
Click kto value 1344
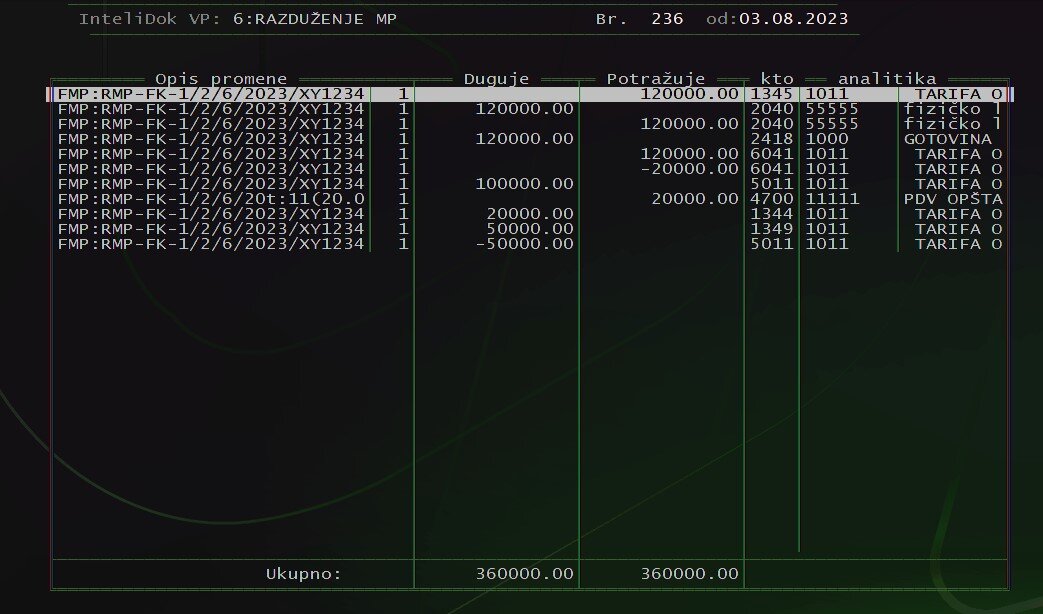click(772, 214)
